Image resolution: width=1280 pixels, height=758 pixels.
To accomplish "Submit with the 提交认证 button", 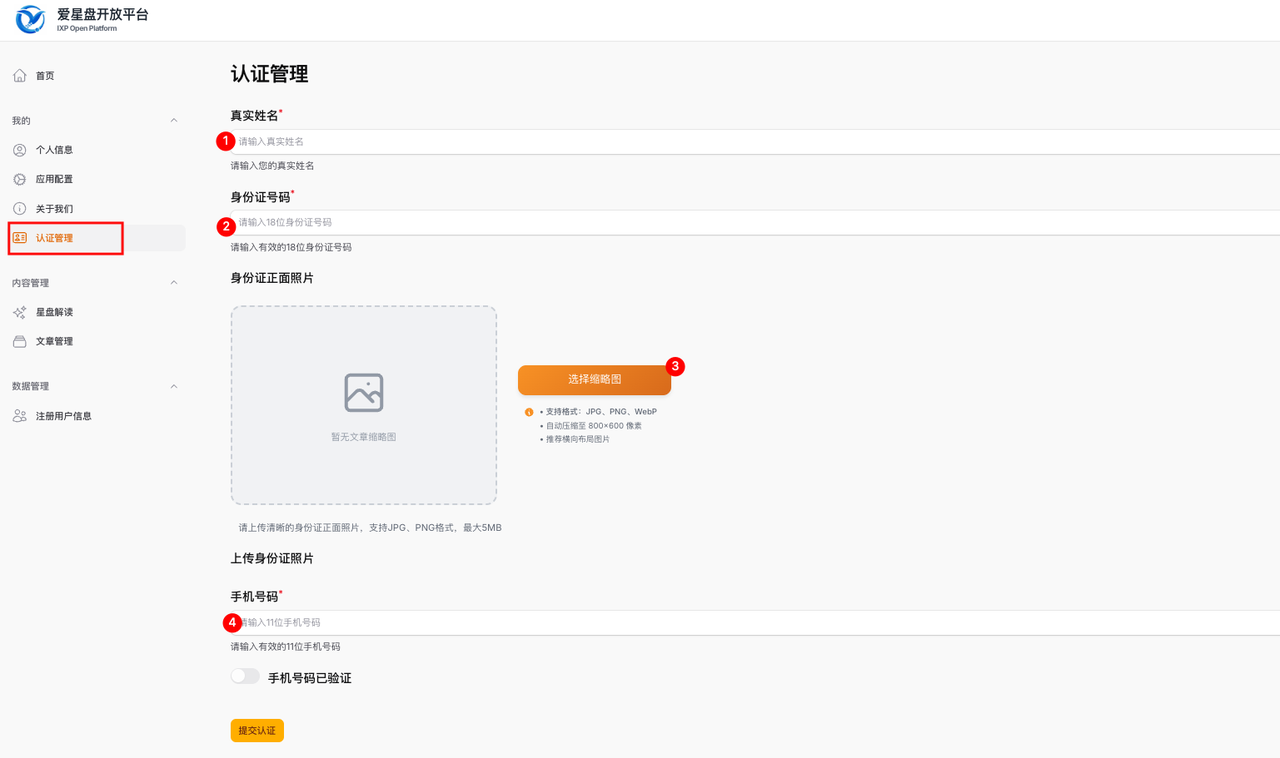I will pyautogui.click(x=257, y=731).
